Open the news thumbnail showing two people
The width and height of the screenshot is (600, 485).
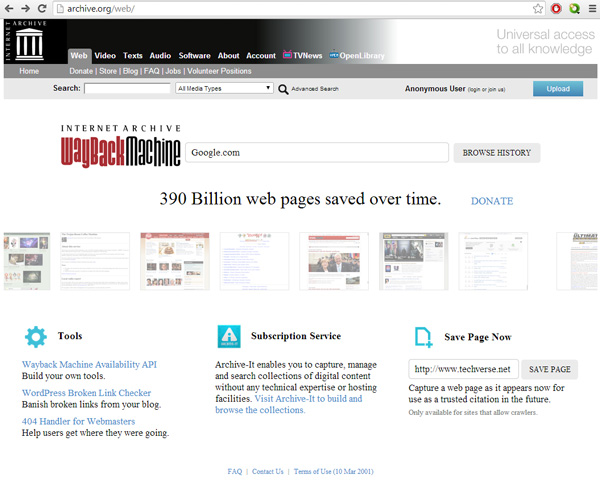(334, 261)
